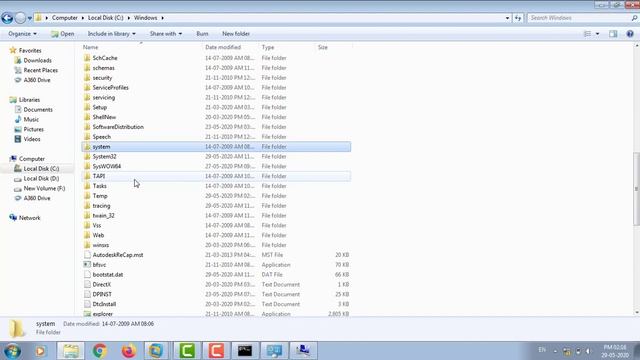Open the view options dropdown arrow

[597, 34]
